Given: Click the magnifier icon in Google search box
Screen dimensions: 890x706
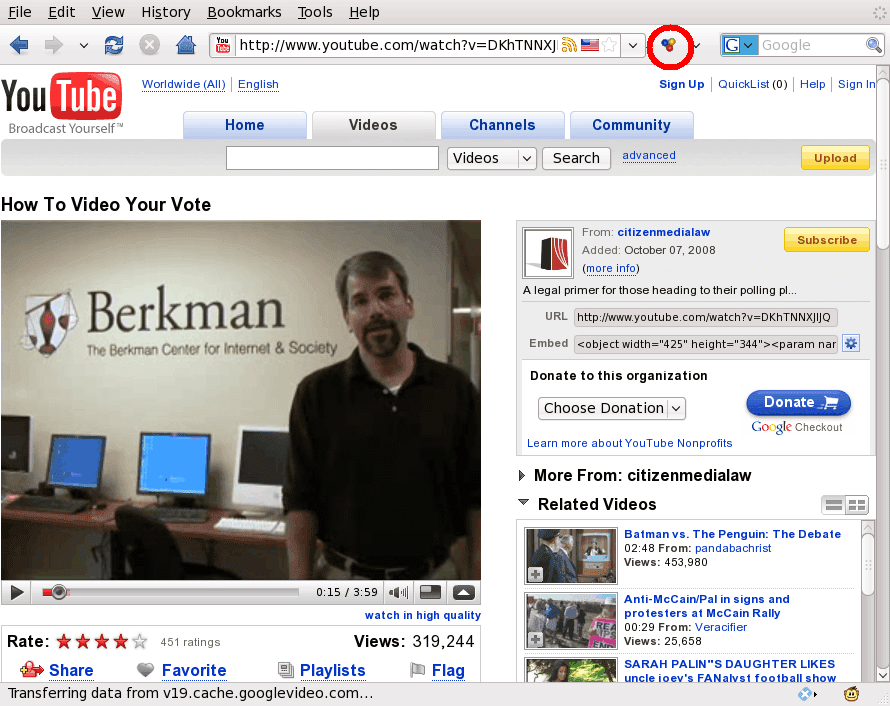Looking at the screenshot, I should coord(874,45).
